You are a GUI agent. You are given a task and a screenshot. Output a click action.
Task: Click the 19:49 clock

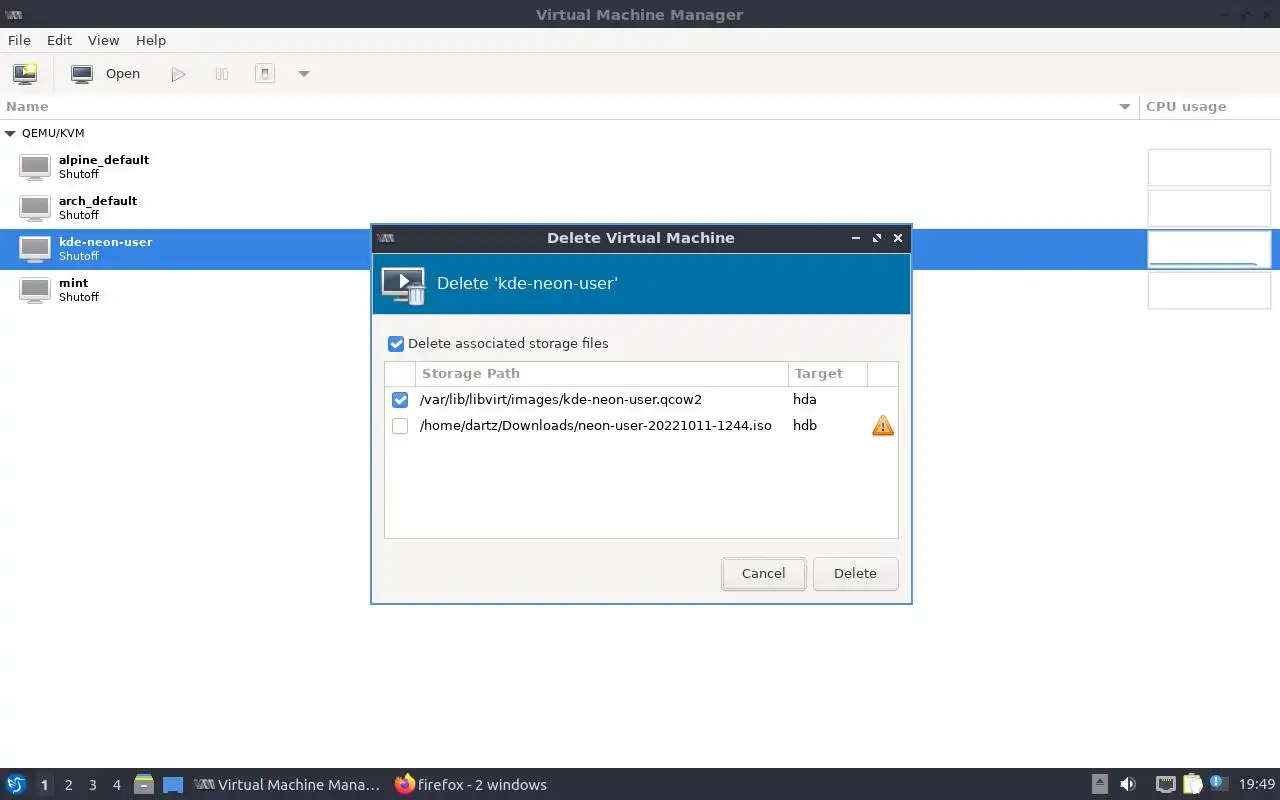[x=1257, y=785]
